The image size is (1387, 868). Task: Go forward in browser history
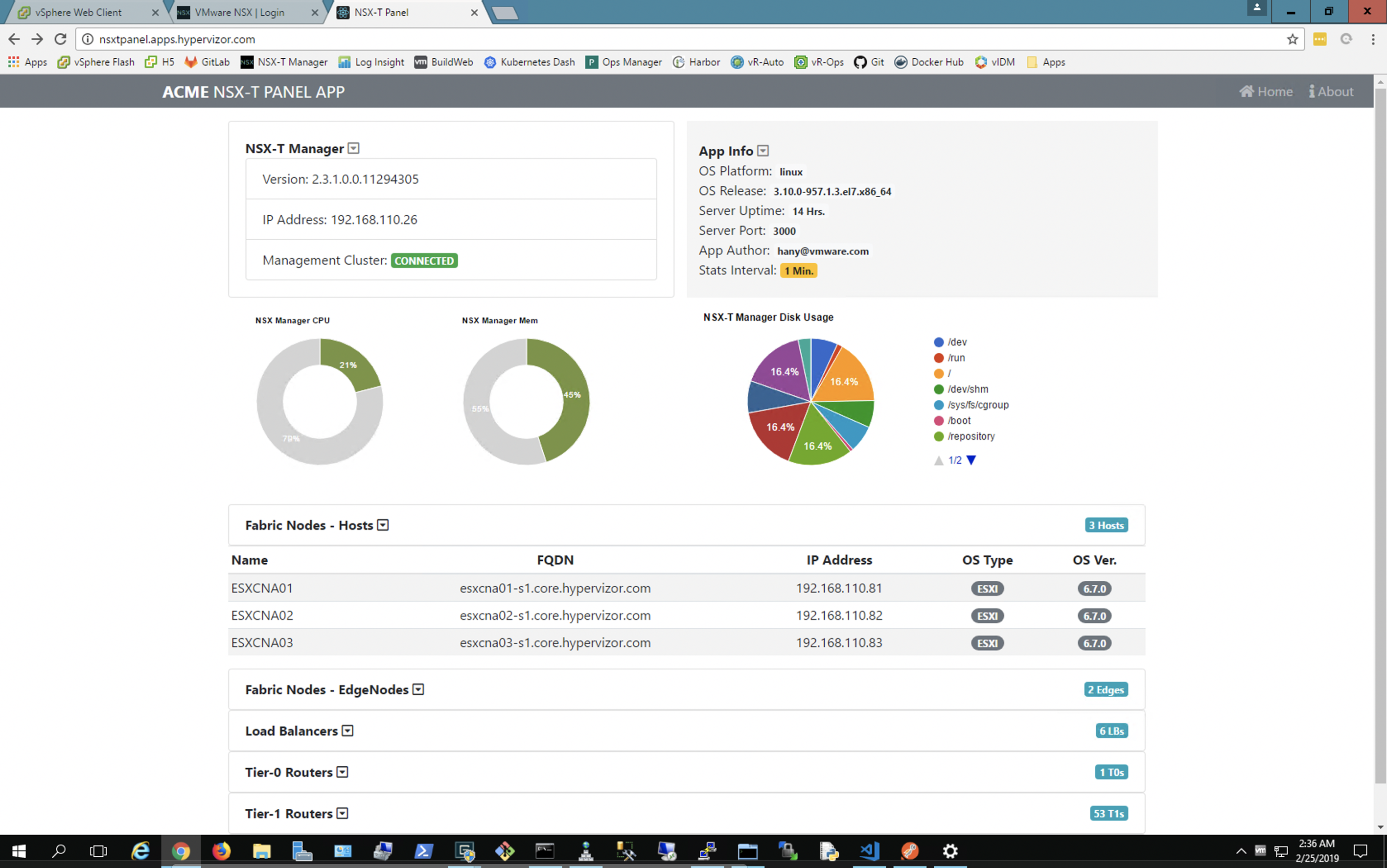click(37, 39)
